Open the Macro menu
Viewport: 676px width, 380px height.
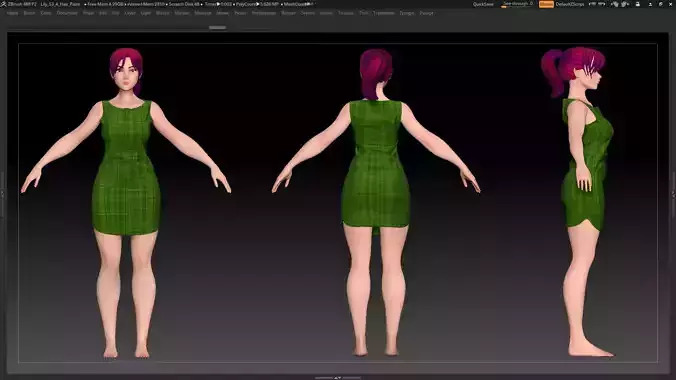pos(163,13)
